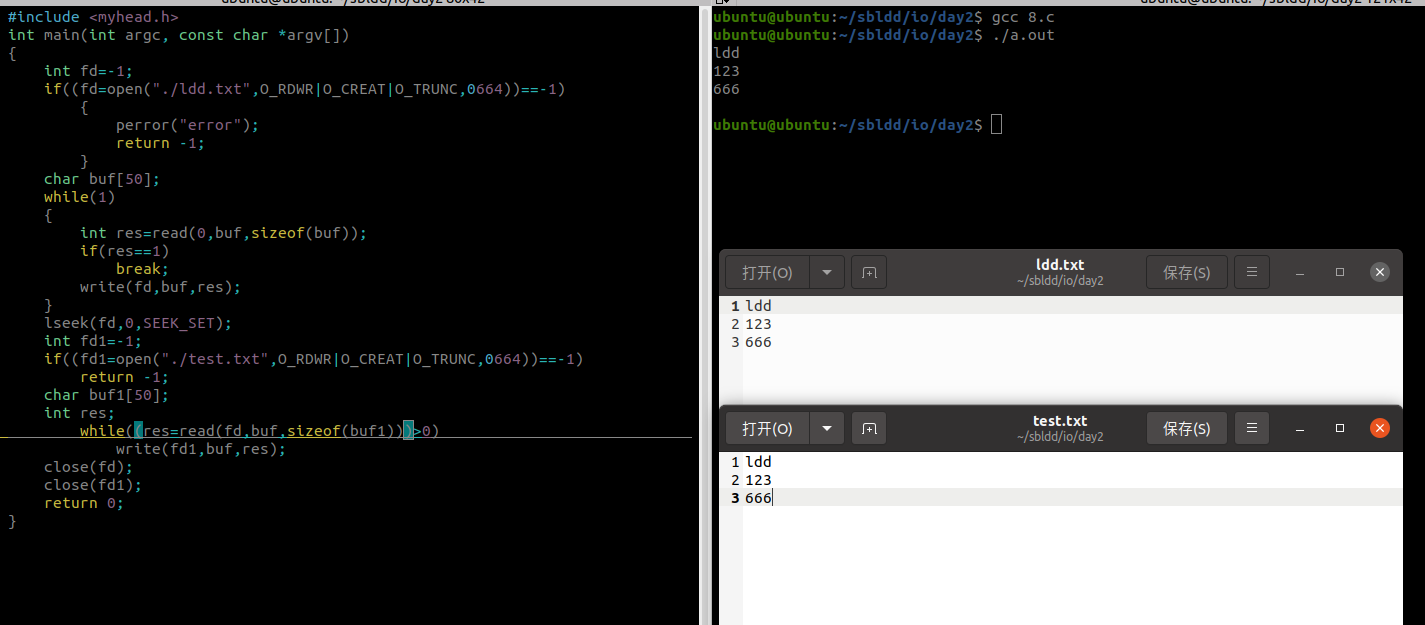The height and width of the screenshot is (625, 1425).
Task: Click the perror("error") line
Action: (x=187, y=125)
